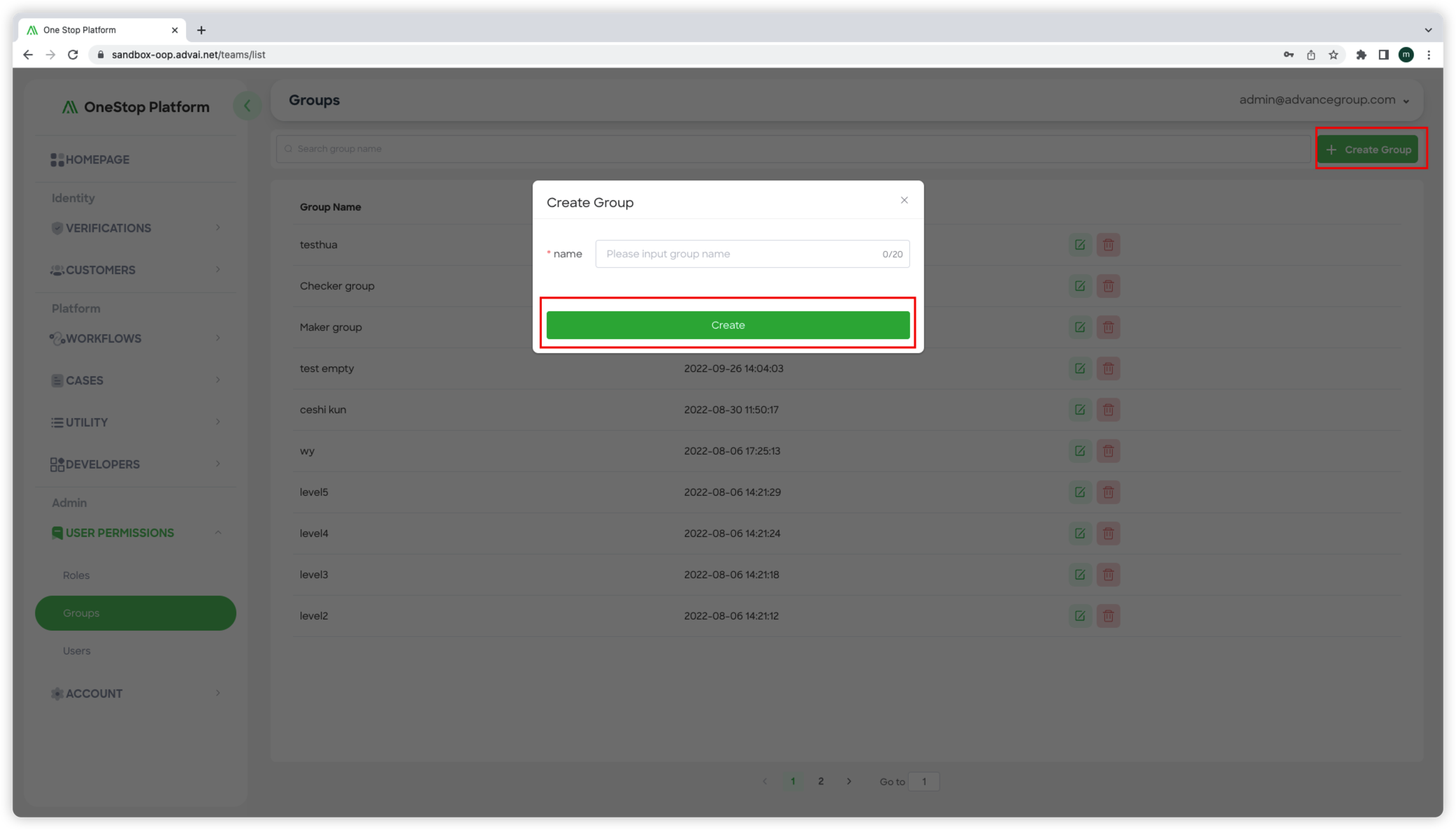Click edit icon for testhua group
The height and width of the screenshot is (830, 1456).
1080,245
